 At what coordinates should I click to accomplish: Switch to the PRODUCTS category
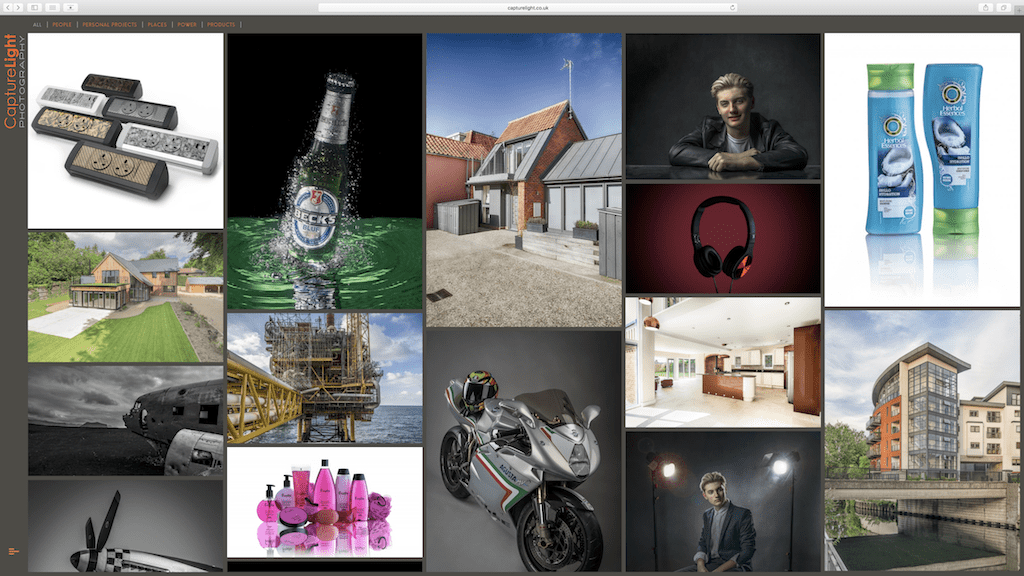tap(221, 25)
